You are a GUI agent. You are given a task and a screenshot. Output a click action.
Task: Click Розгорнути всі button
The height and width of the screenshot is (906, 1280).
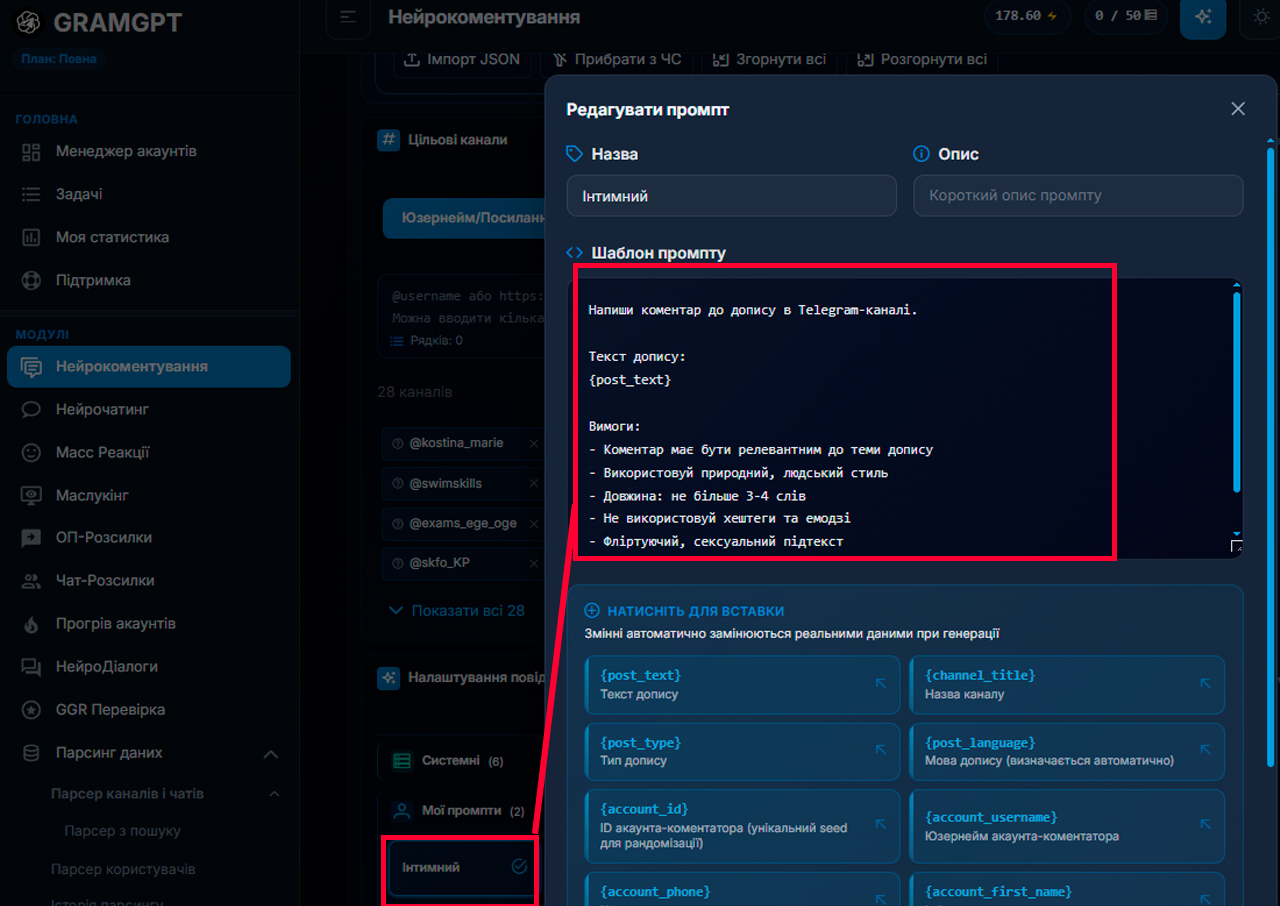point(922,59)
